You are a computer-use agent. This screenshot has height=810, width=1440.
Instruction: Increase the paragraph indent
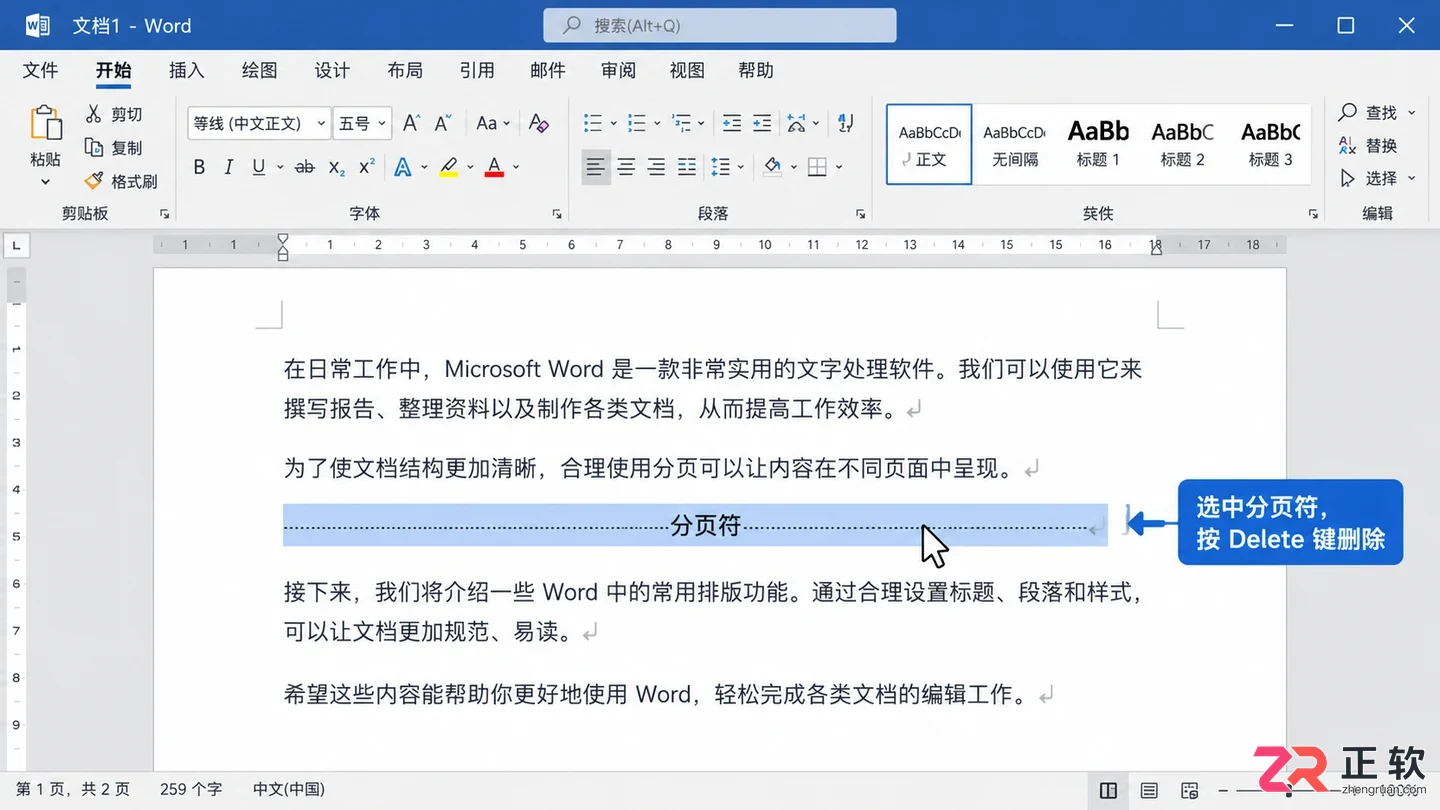click(762, 123)
